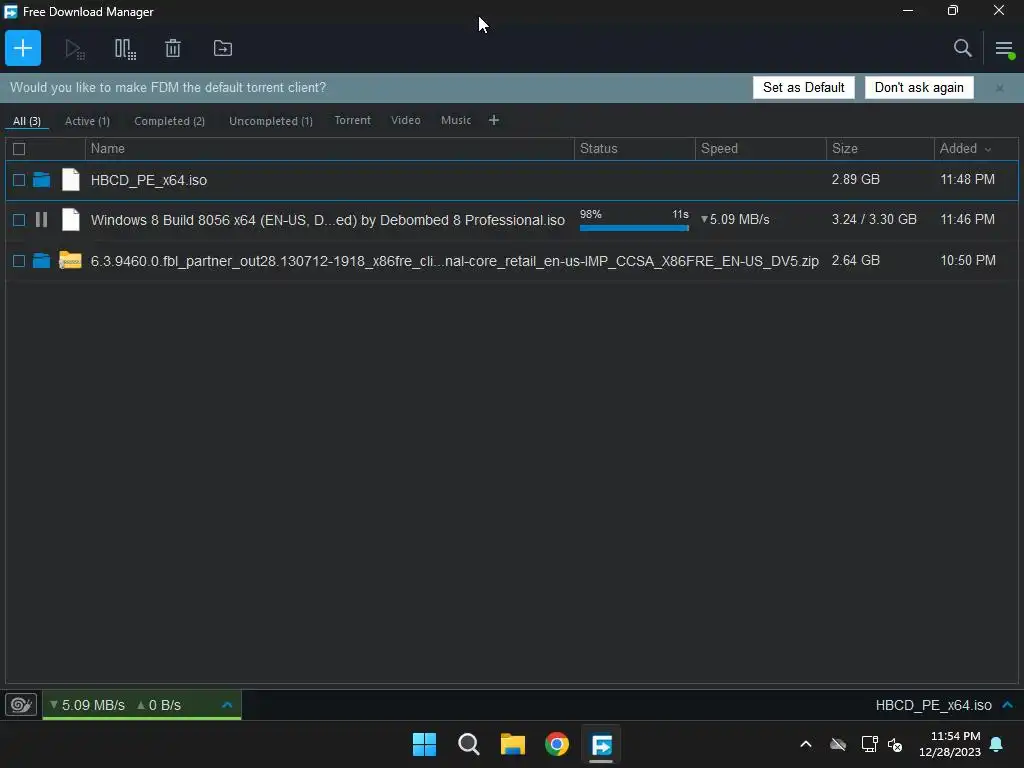
Task: Click the blue Add download plus button
Action: (x=23, y=48)
